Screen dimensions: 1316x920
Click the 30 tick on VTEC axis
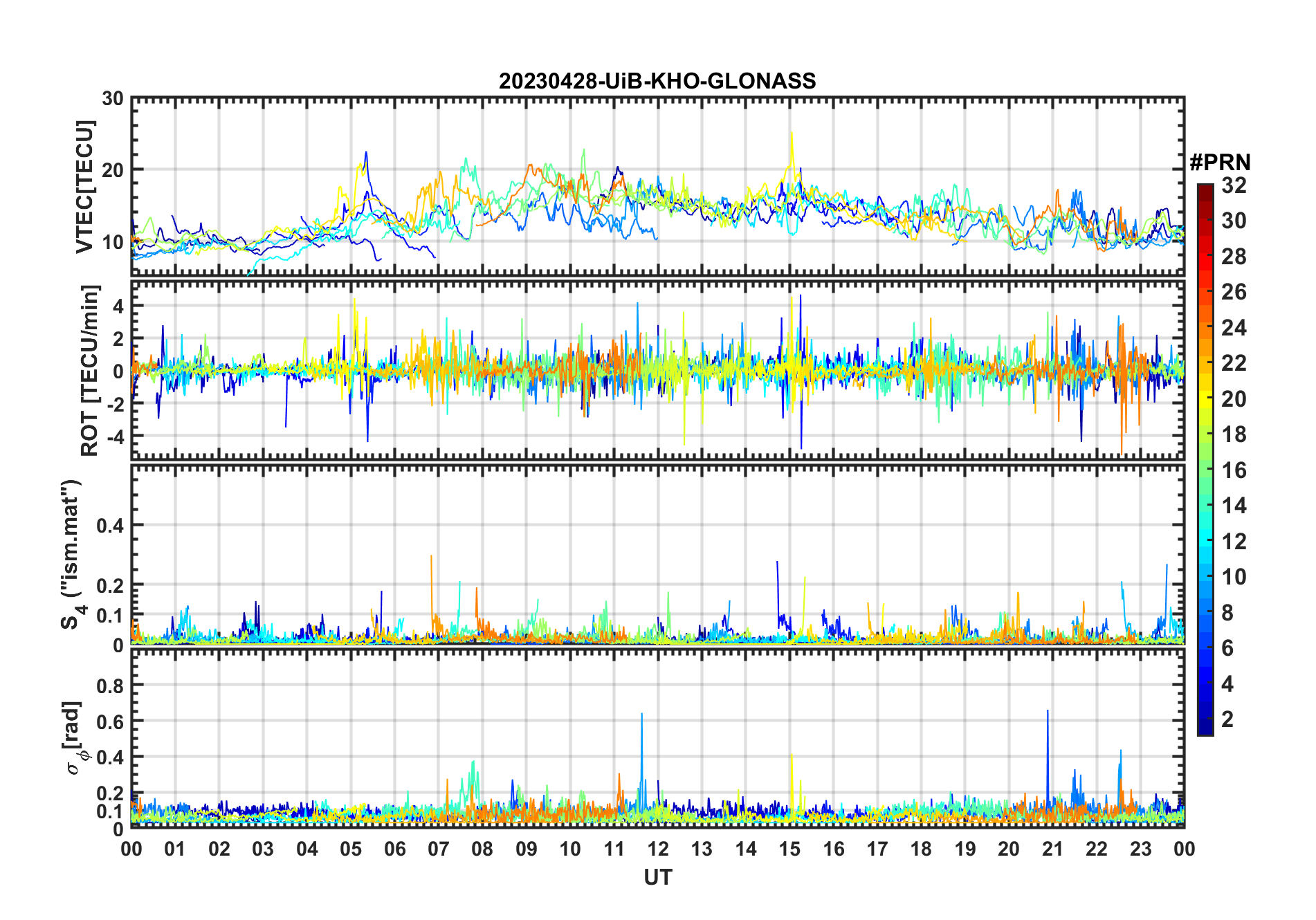click(x=113, y=99)
